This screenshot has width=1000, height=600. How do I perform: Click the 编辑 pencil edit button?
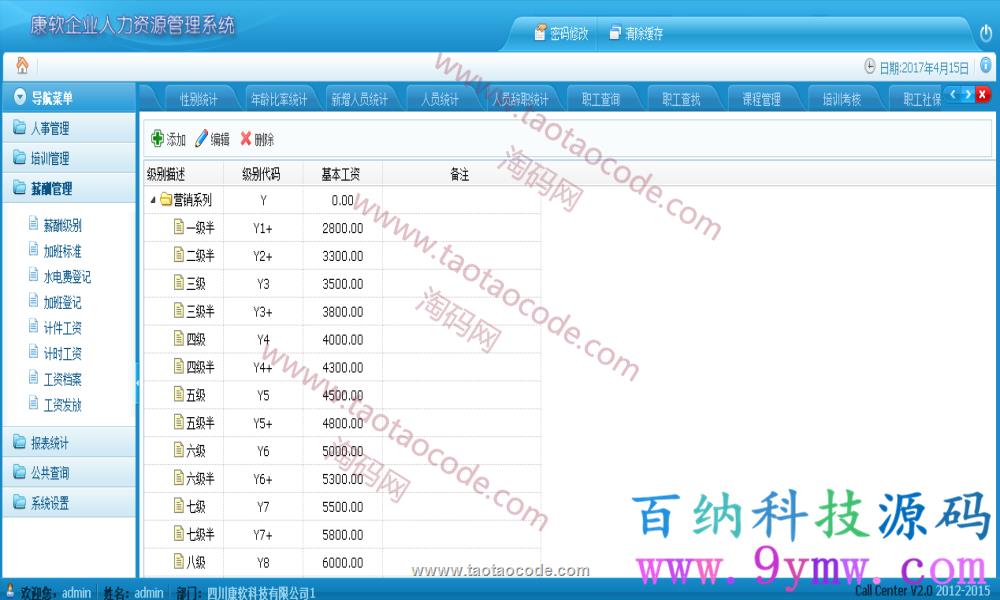pos(212,139)
